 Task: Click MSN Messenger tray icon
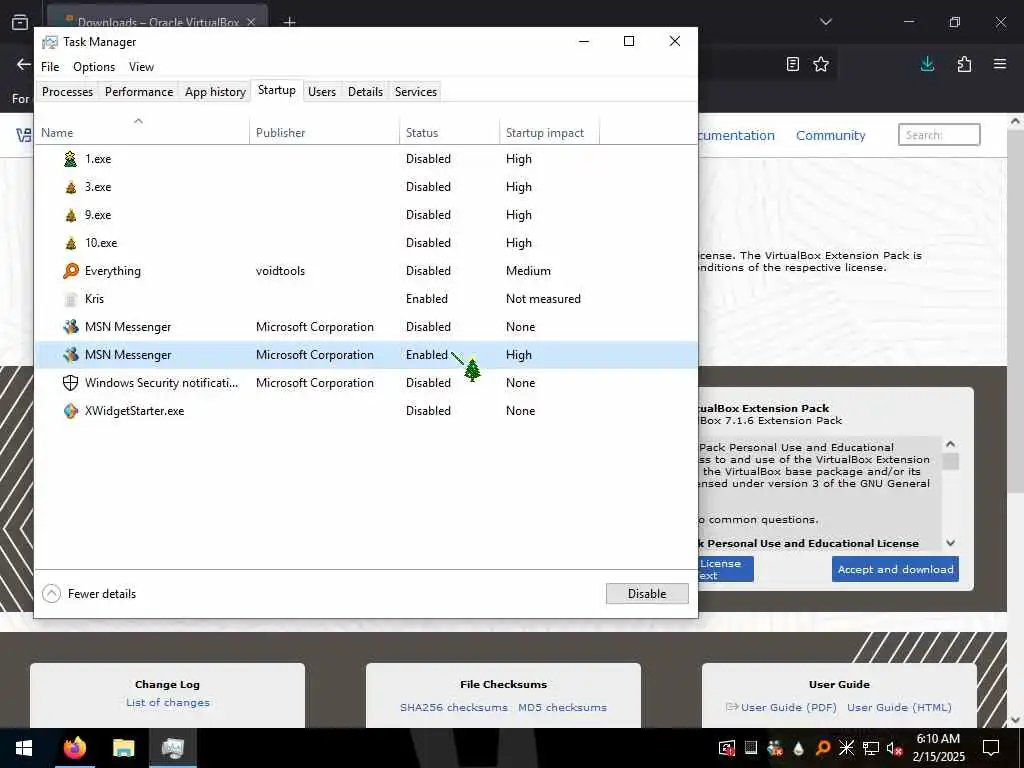pos(775,748)
